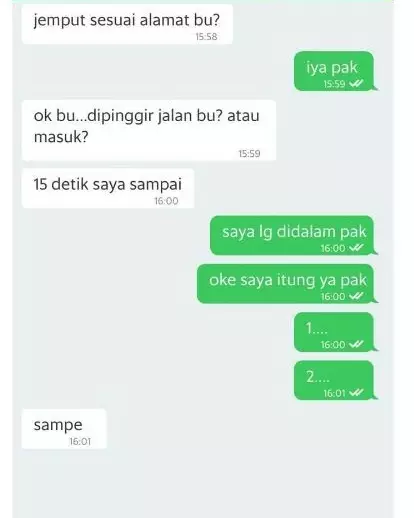Tap the 'oke saya itung ya pak' bubble
This screenshot has height=518, width=414.
[x=285, y=284]
